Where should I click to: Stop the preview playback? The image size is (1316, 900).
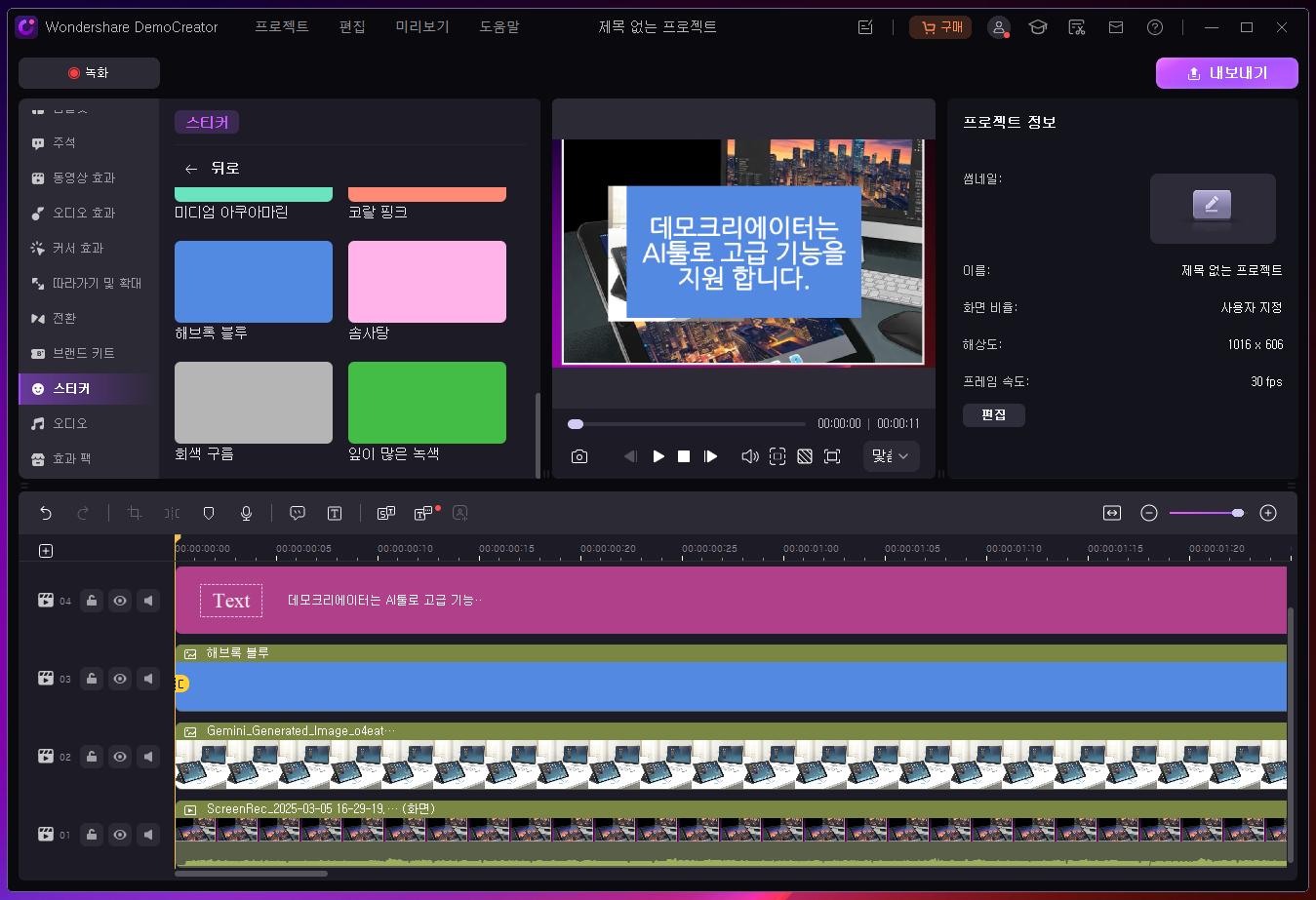pyautogui.click(x=684, y=456)
